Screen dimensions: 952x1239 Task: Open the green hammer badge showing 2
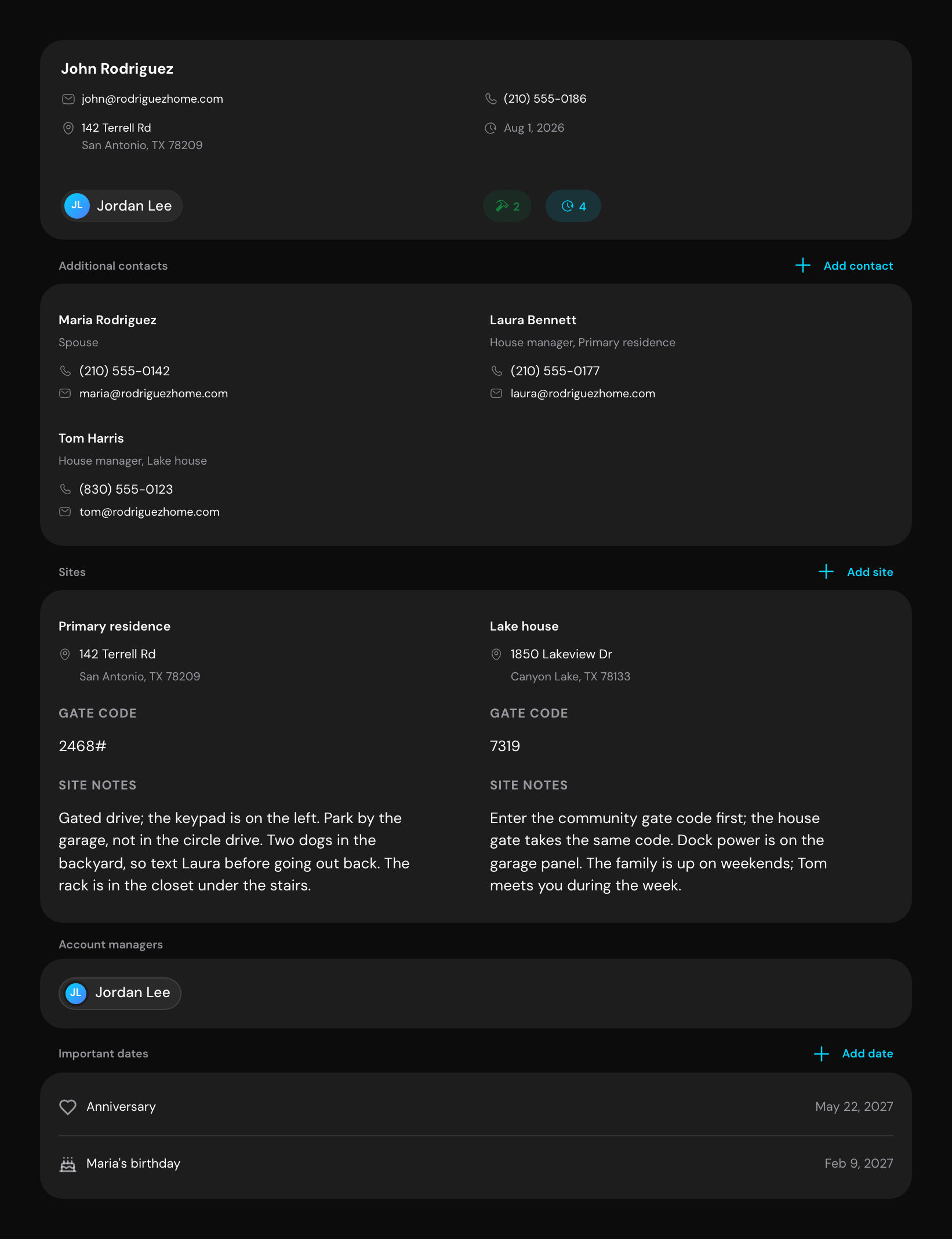pos(507,206)
